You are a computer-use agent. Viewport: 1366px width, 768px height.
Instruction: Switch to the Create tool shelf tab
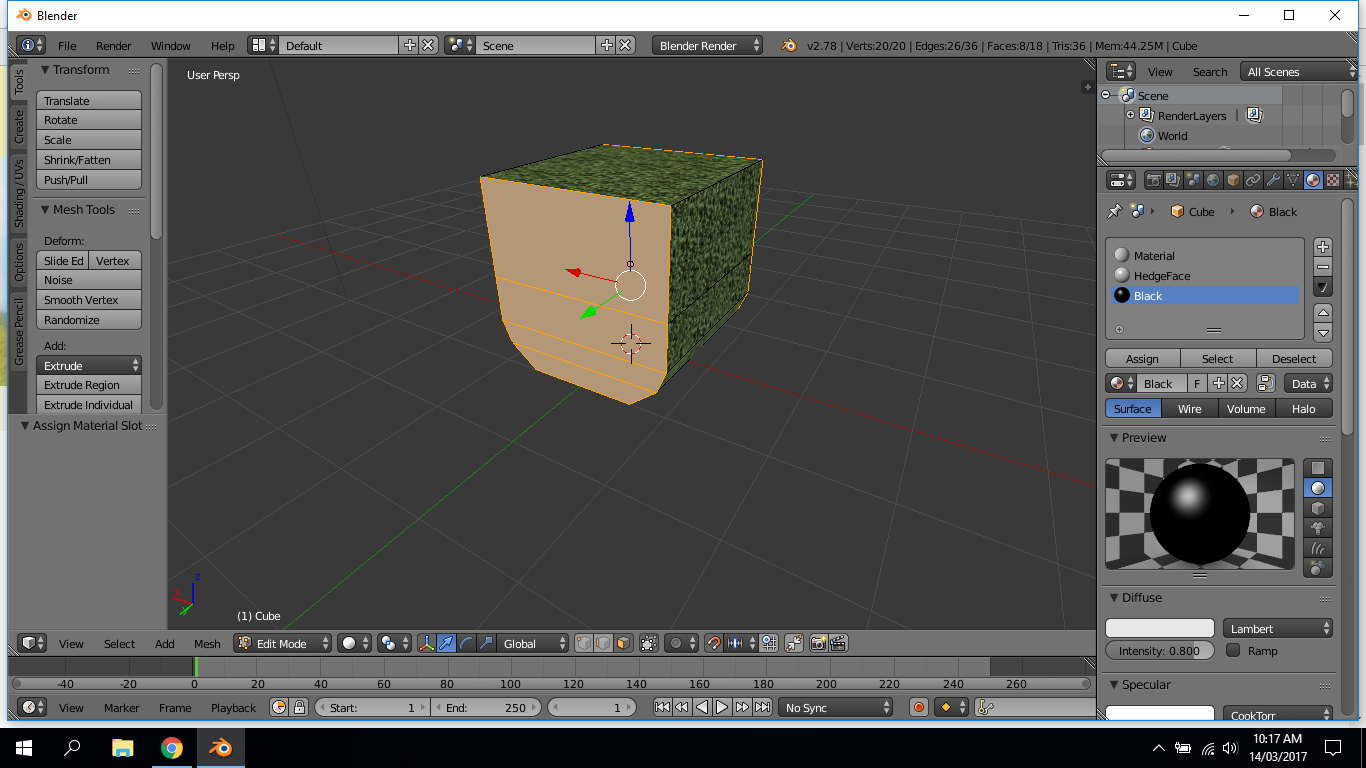[x=18, y=126]
